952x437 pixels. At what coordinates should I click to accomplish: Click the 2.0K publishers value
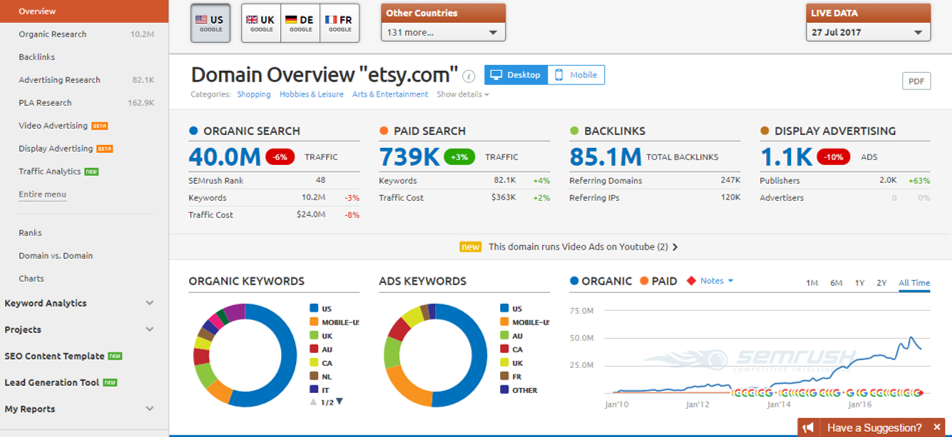click(x=888, y=181)
